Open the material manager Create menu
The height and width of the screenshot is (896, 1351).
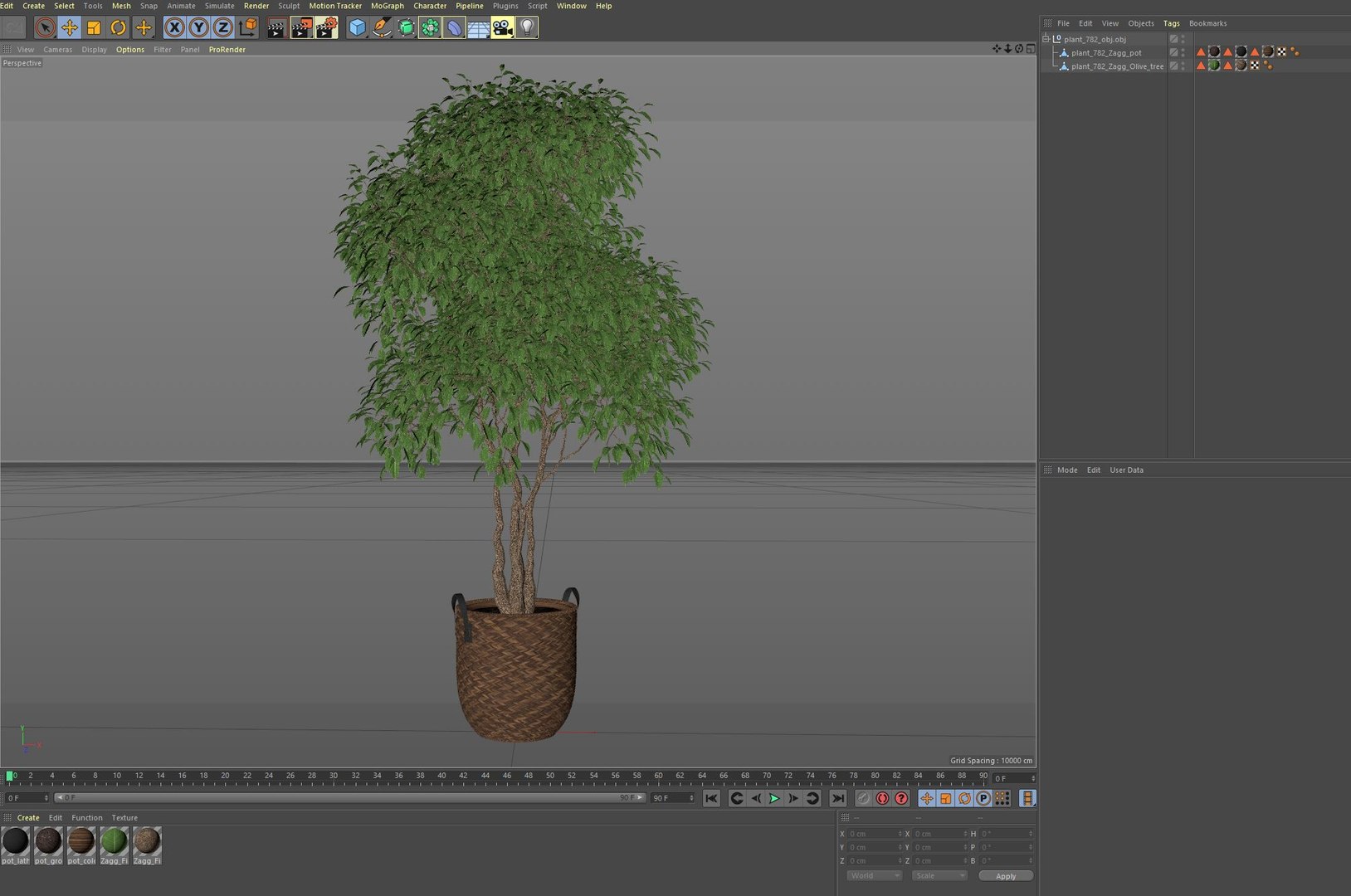[28, 818]
